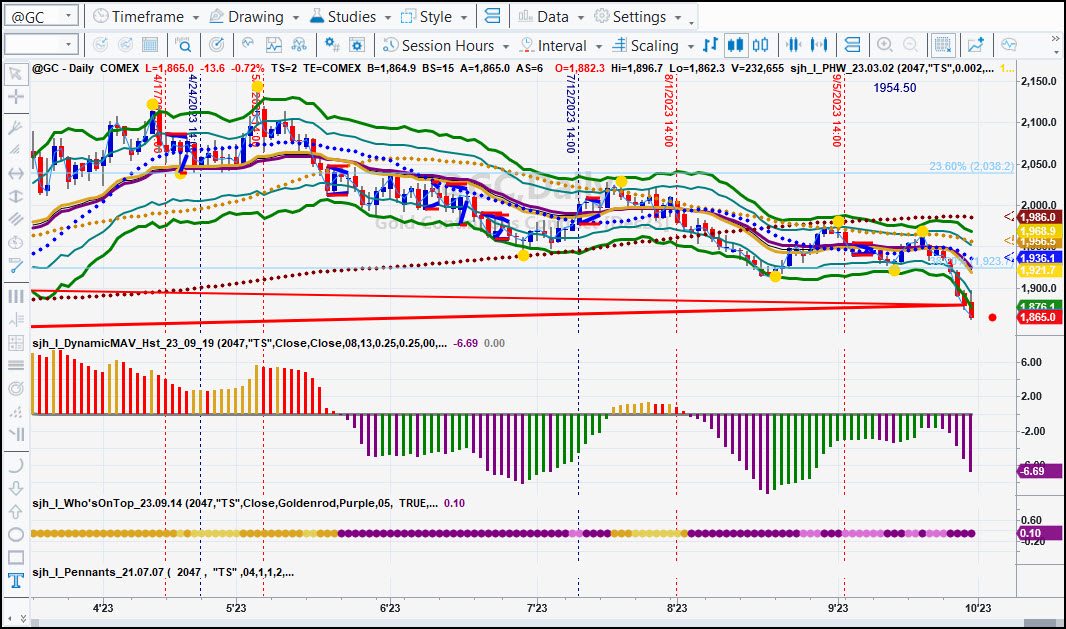
Task: Click the decrease bar spacing icon
Action: (x=793, y=46)
